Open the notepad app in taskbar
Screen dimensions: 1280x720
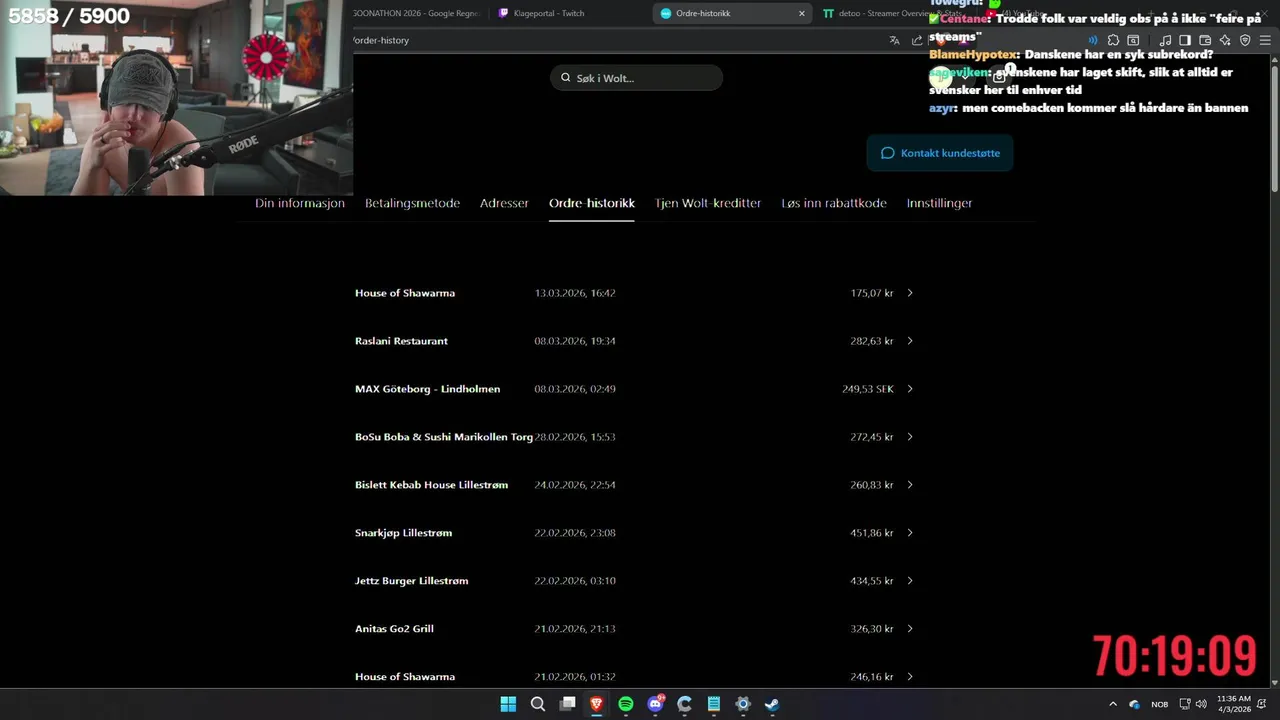tap(714, 704)
